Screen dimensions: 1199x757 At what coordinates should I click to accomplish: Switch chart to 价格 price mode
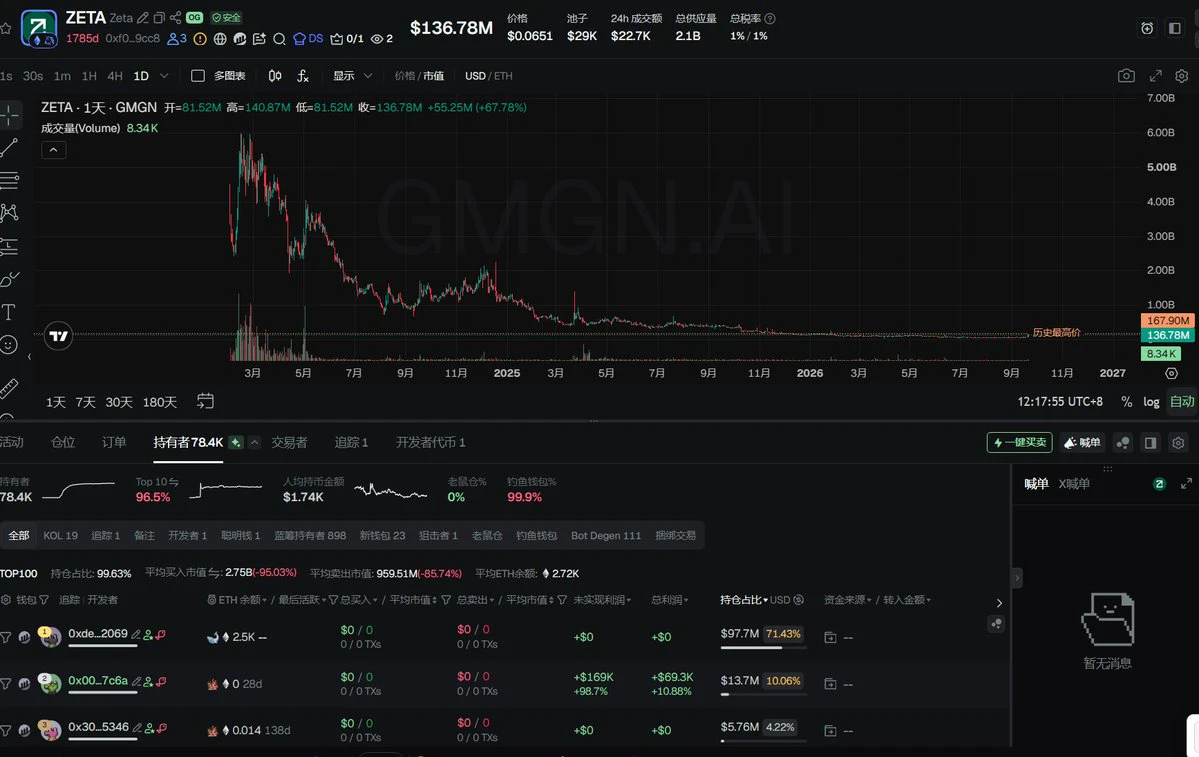[405, 76]
